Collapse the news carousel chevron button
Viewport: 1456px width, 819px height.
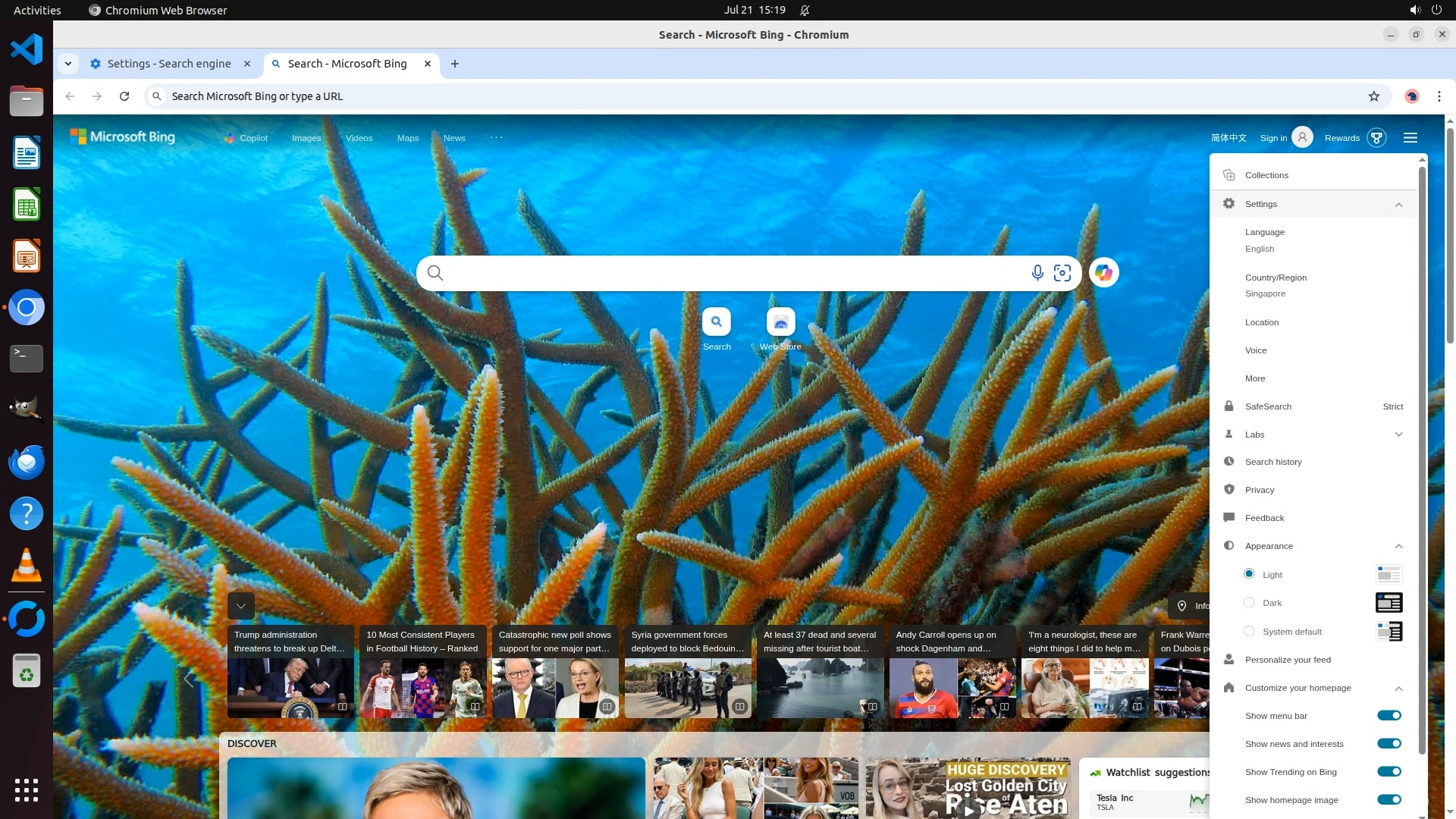(241, 606)
